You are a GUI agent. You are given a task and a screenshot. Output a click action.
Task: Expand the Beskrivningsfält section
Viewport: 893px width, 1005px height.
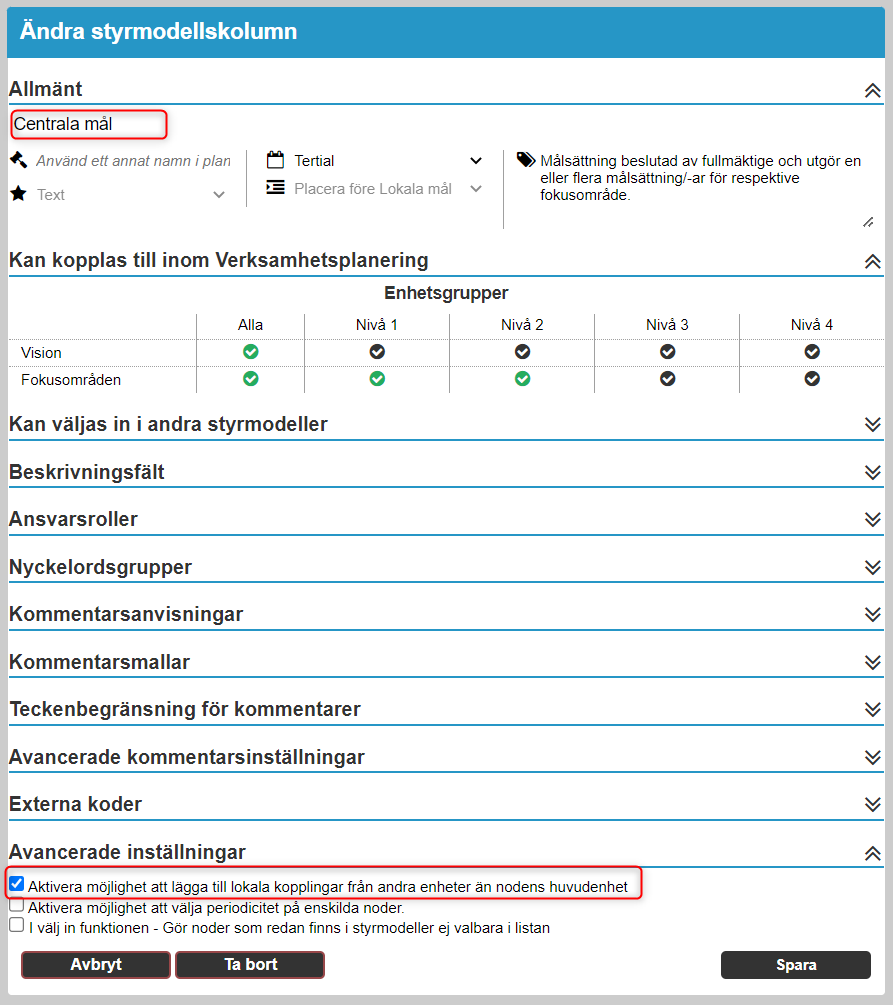[x=872, y=472]
